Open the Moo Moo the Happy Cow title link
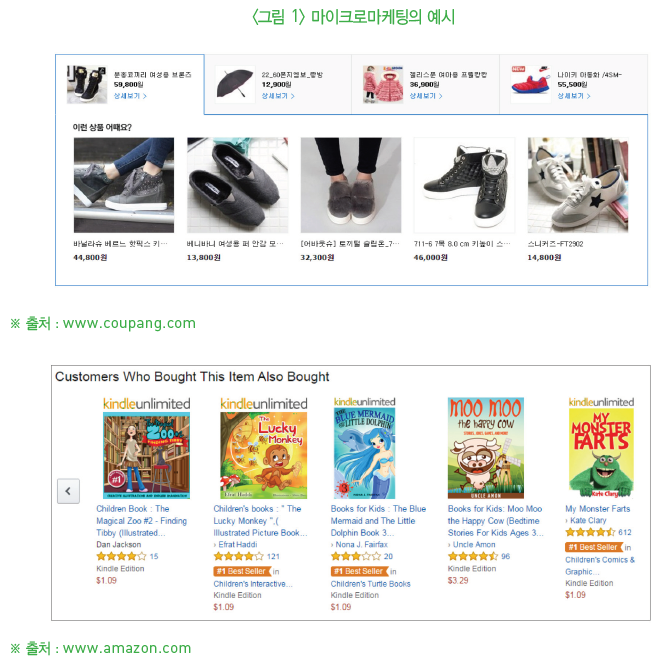The image size is (662, 664). point(496,520)
